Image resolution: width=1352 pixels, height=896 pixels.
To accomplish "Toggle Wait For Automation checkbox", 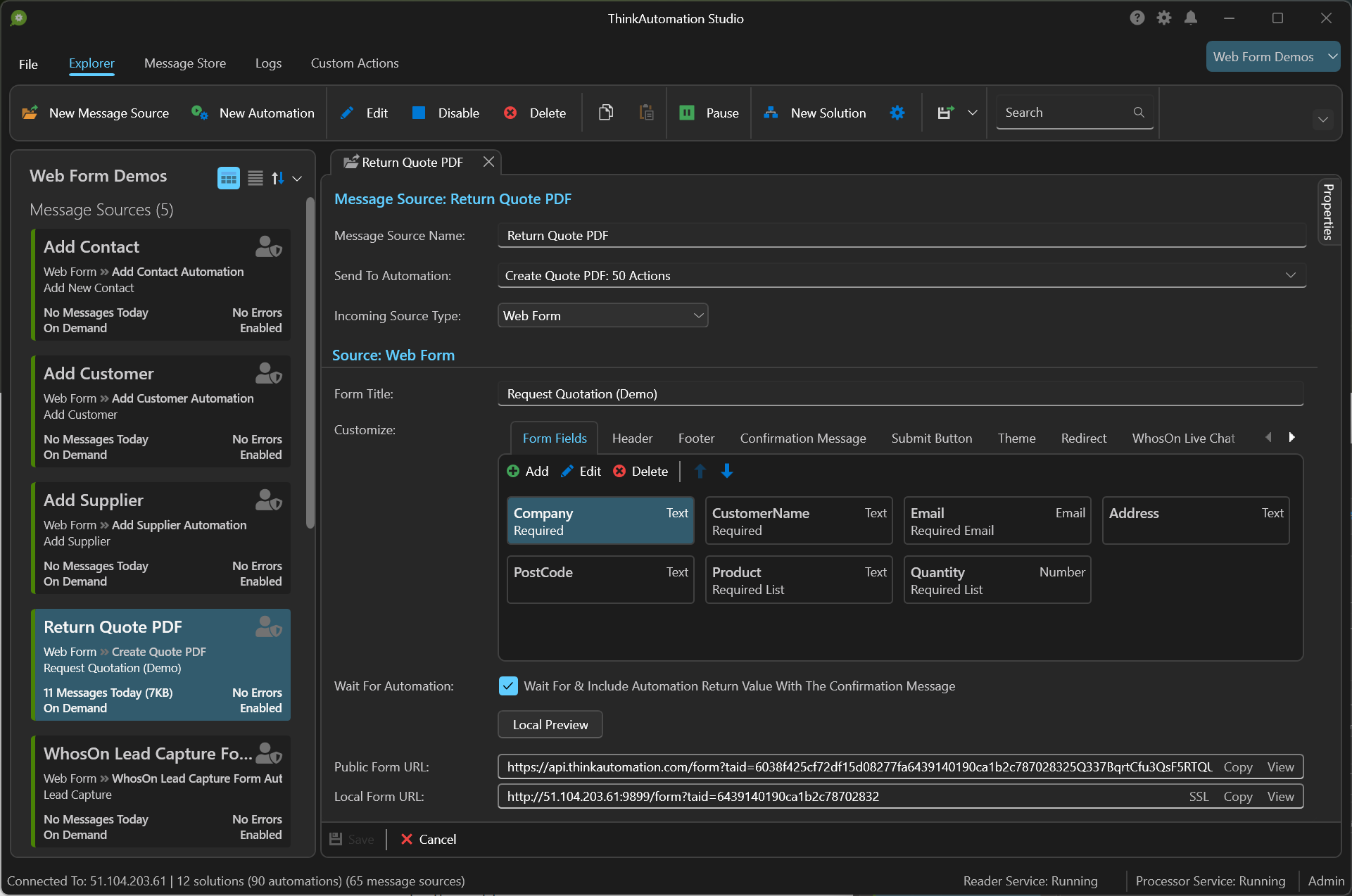I will point(508,686).
